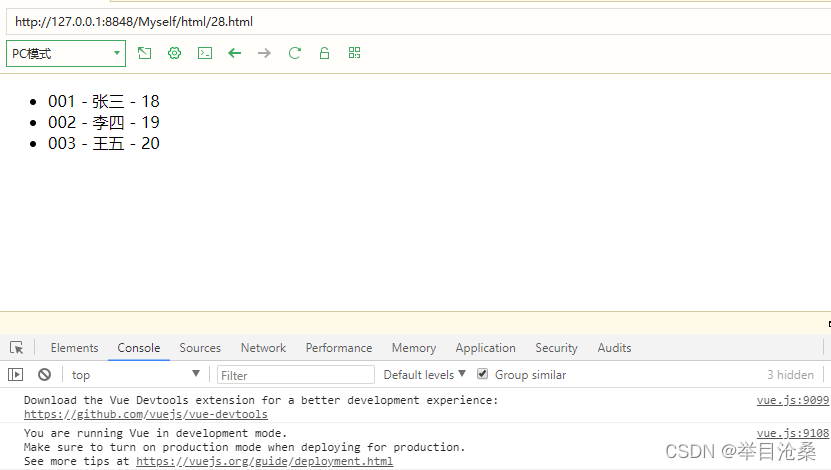Go forward with the right arrow
Screen dimensions: 831x470
[264, 53]
